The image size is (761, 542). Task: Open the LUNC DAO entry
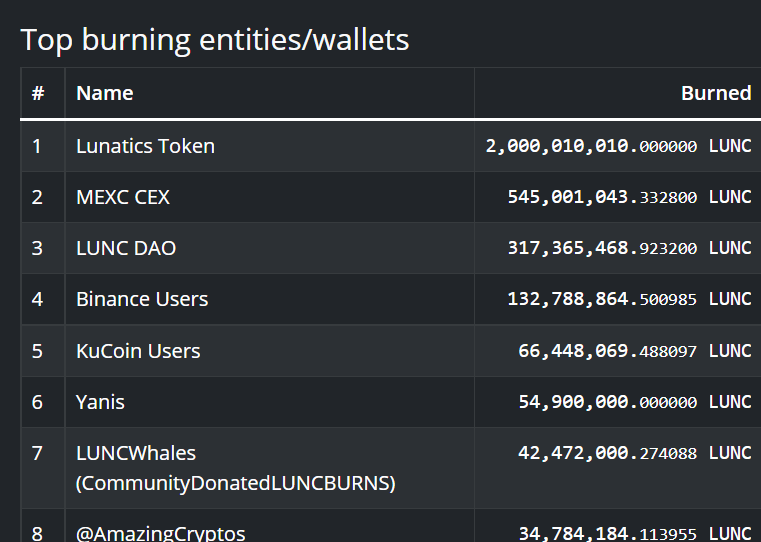tap(126, 248)
